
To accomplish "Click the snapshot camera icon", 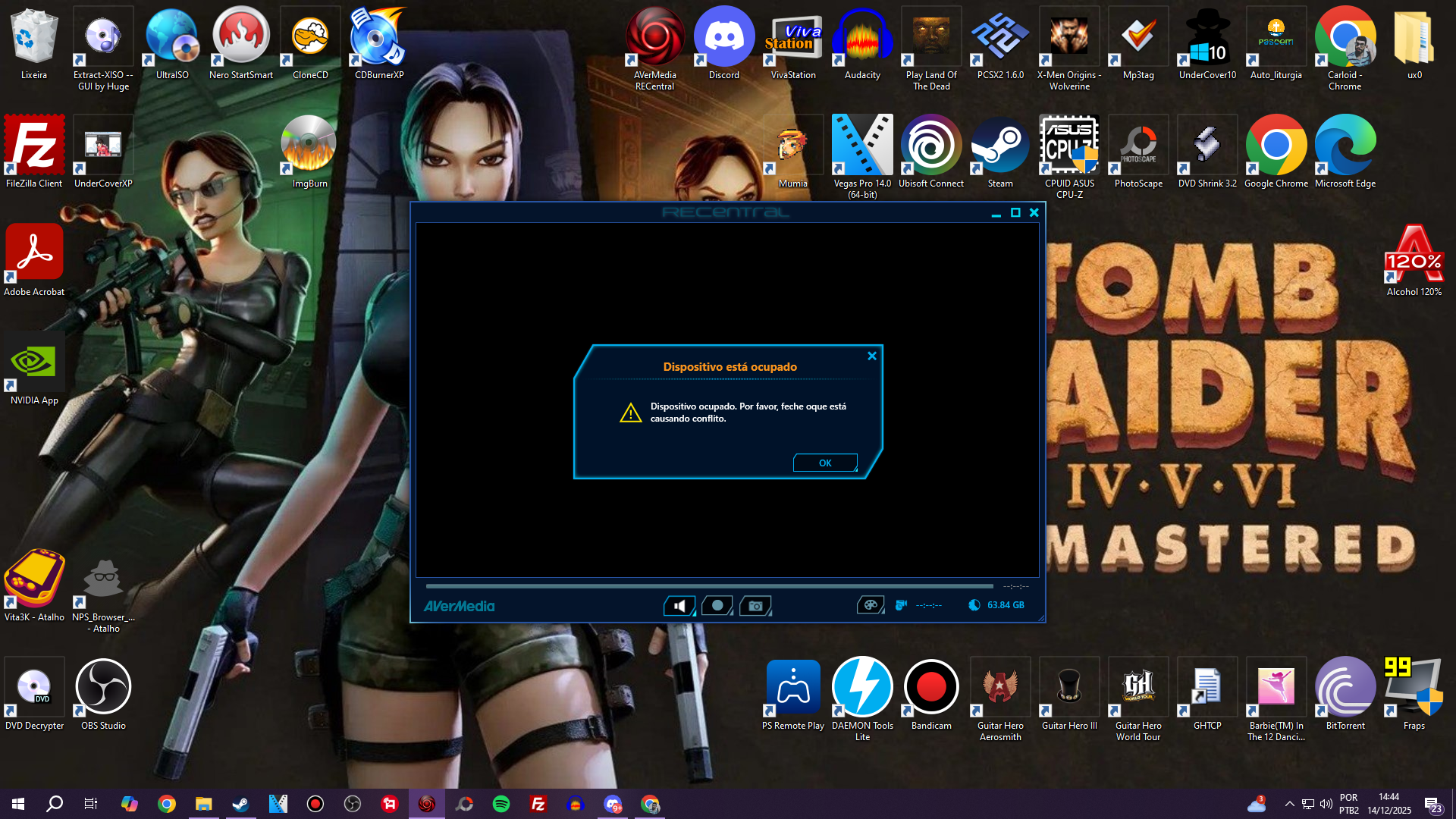I will coord(755,605).
